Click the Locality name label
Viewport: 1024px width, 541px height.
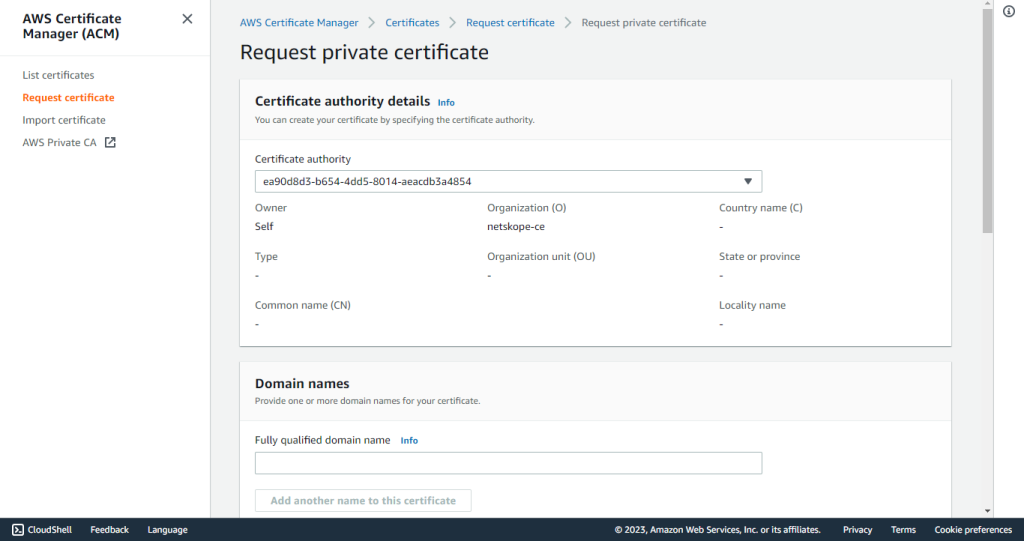click(752, 305)
